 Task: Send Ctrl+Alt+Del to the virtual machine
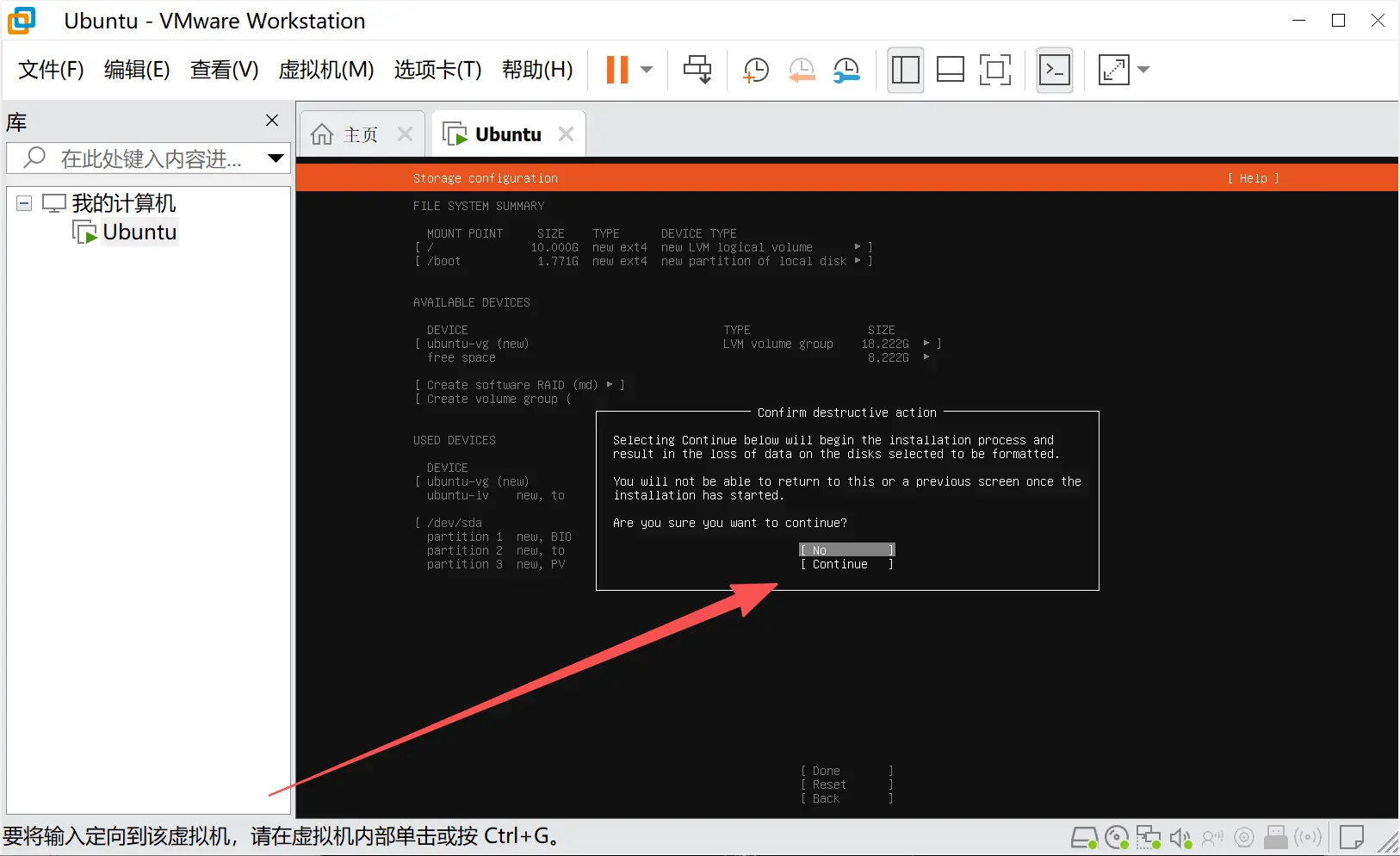point(697,70)
